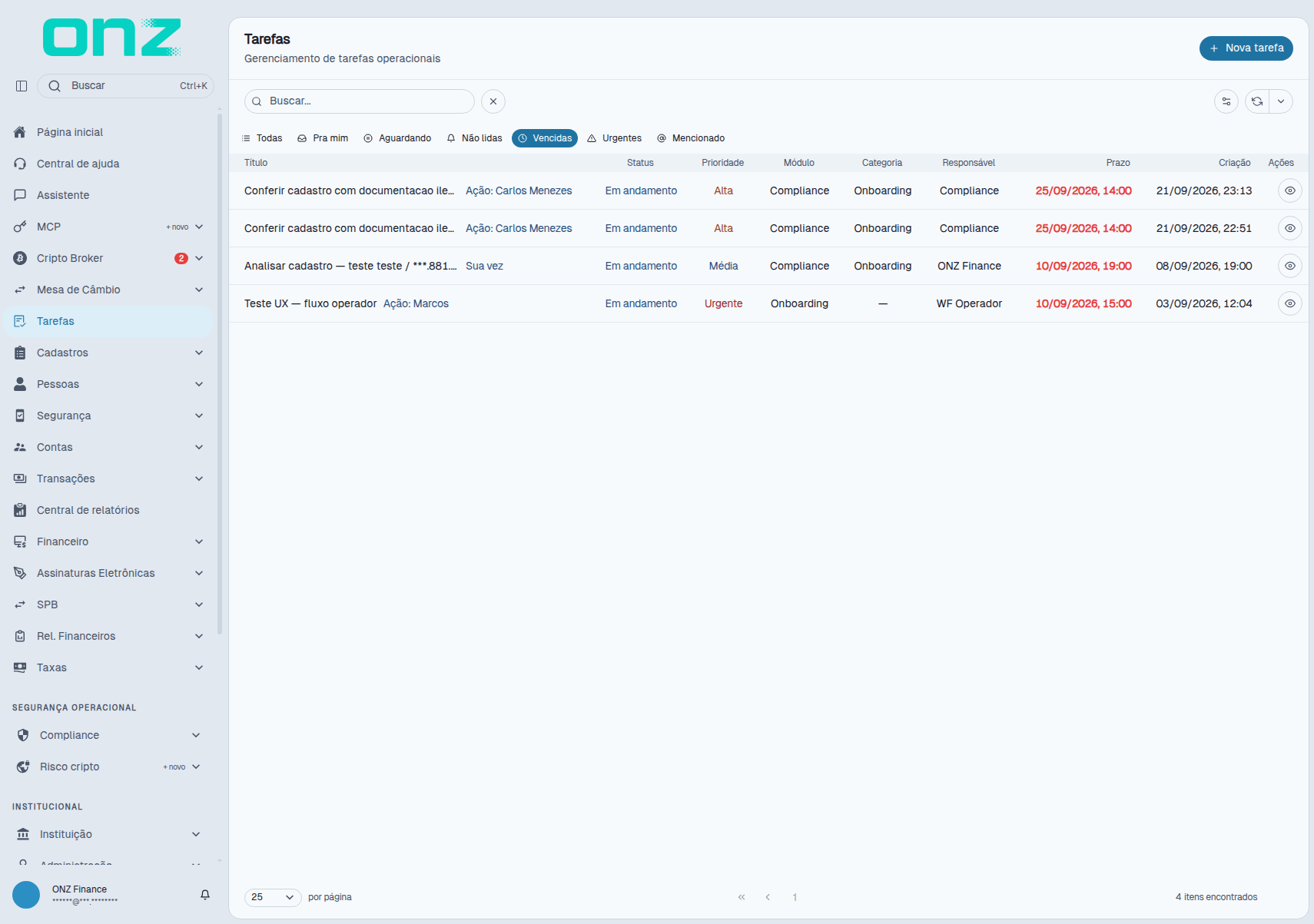Screen dimensions: 1314x924
Task: Click the ONZ logo
Action: coord(112,38)
